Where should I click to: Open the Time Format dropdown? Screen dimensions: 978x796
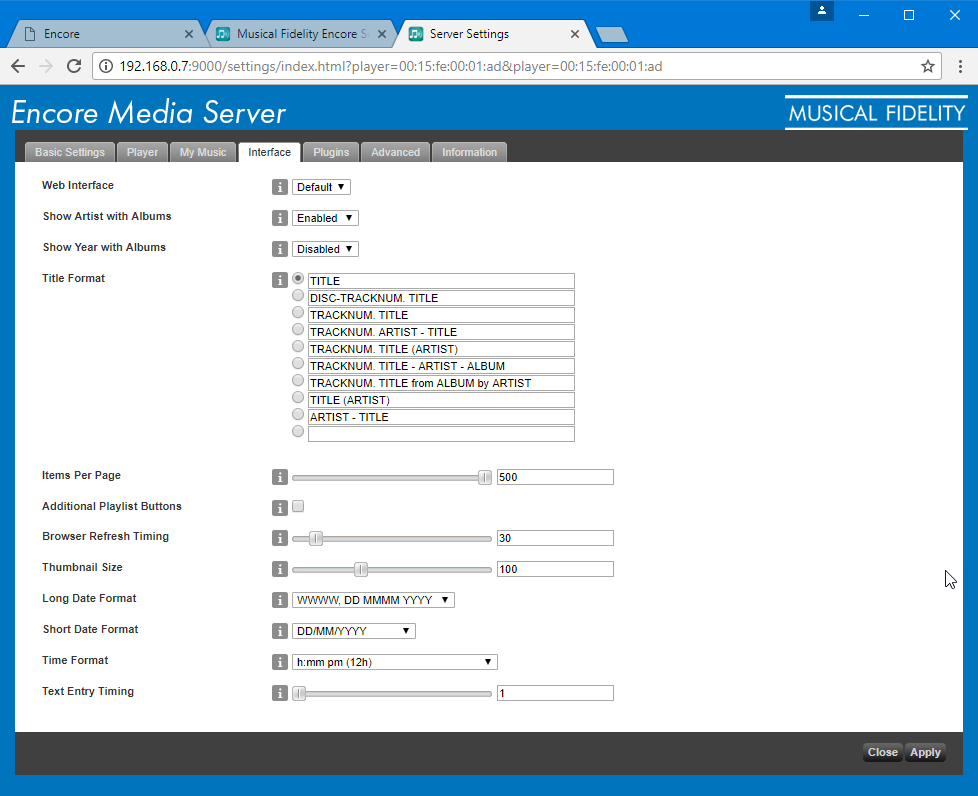394,662
